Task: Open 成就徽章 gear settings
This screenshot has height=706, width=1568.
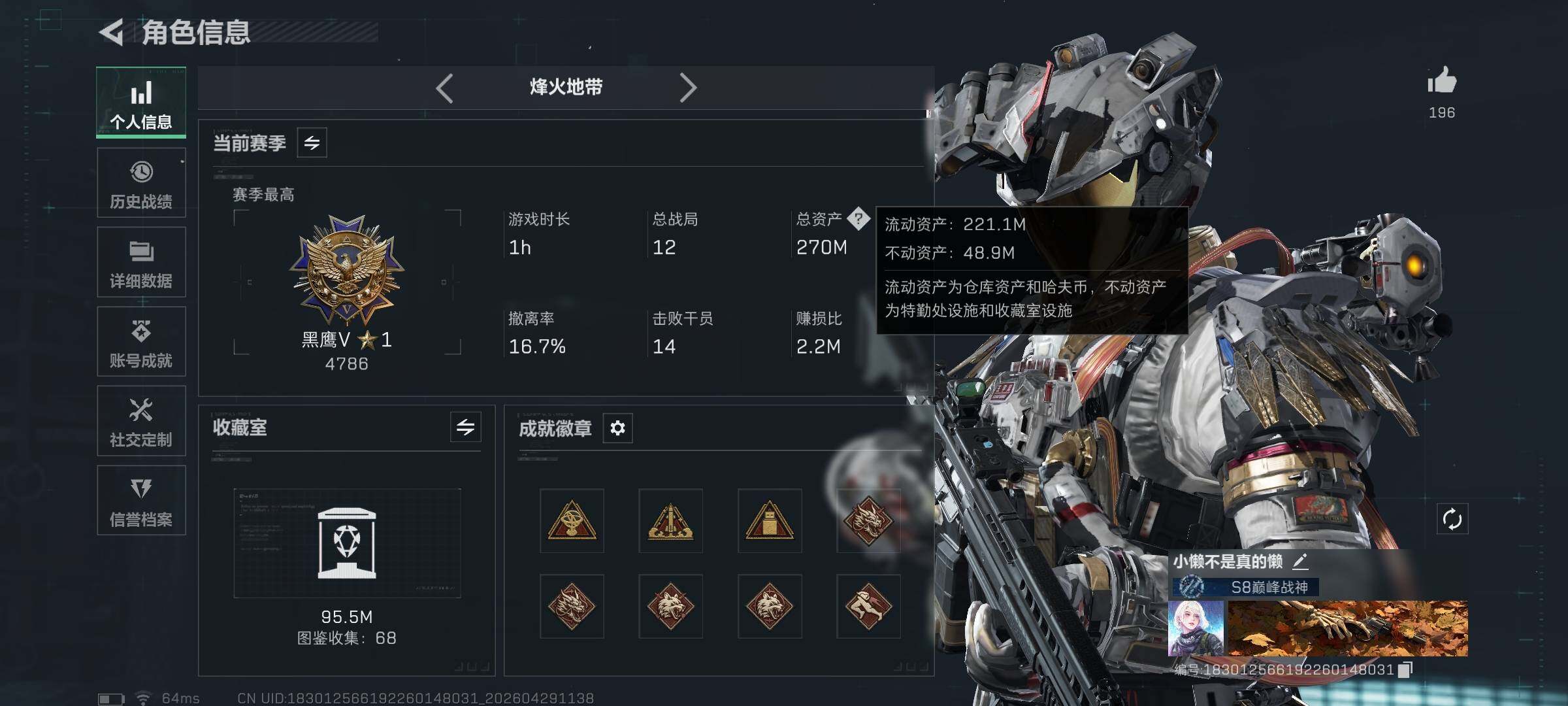Action: click(x=617, y=428)
